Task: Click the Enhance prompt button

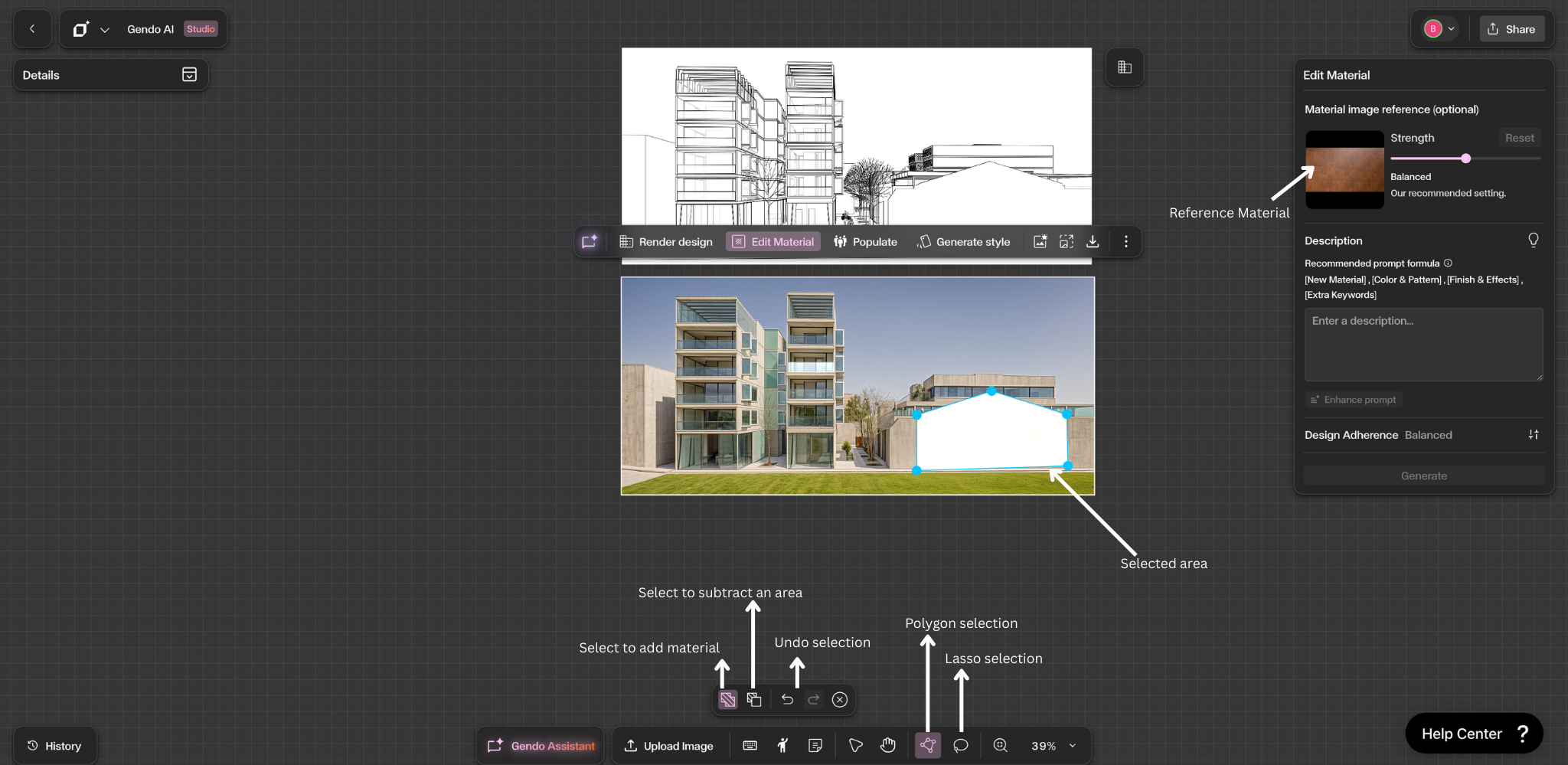Action: [x=1352, y=399]
